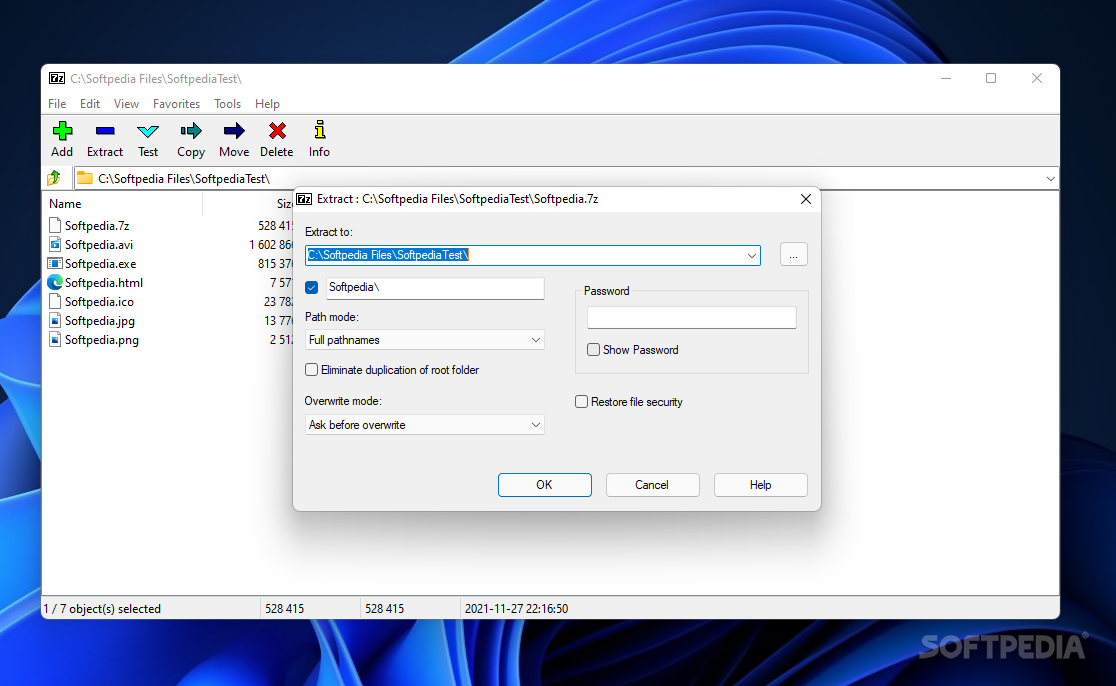Click the Move toolbar icon
Viewport: 1116px width, 686px height.
[x=234, y=131]
